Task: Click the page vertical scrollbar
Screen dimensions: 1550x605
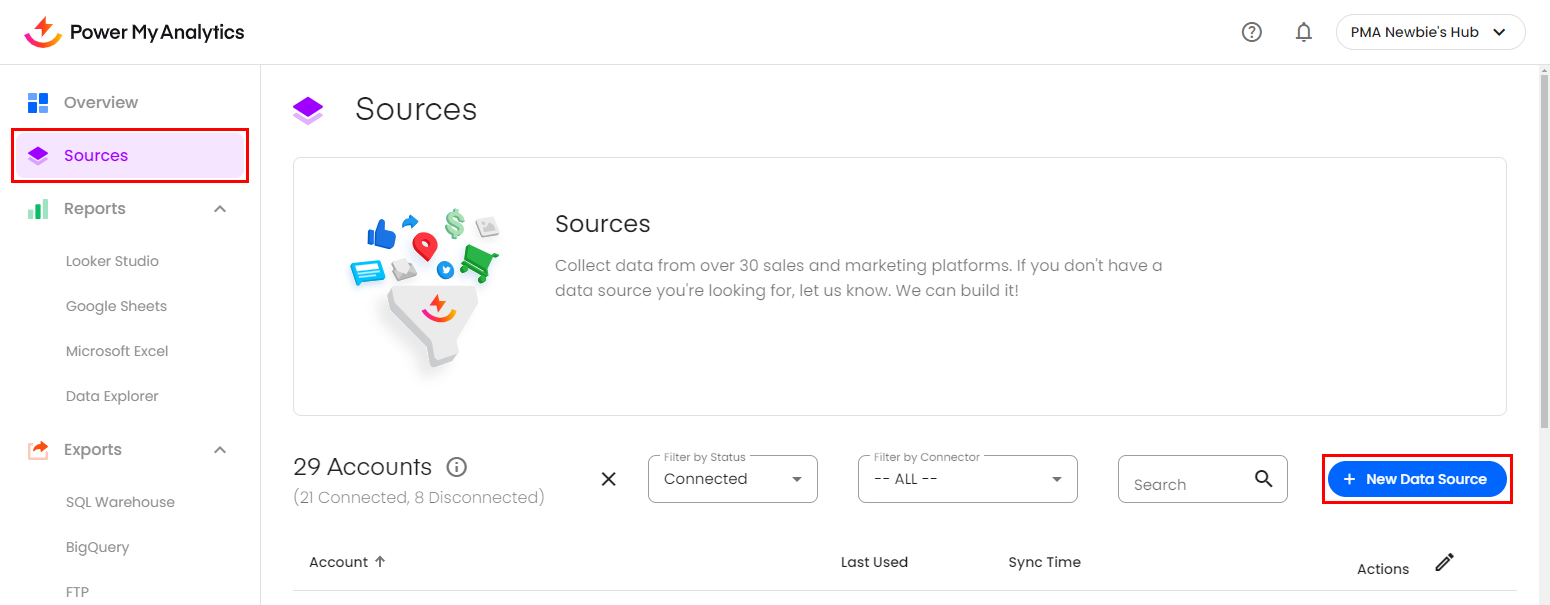Action: pyautogui.click(x=1543, y=250)
